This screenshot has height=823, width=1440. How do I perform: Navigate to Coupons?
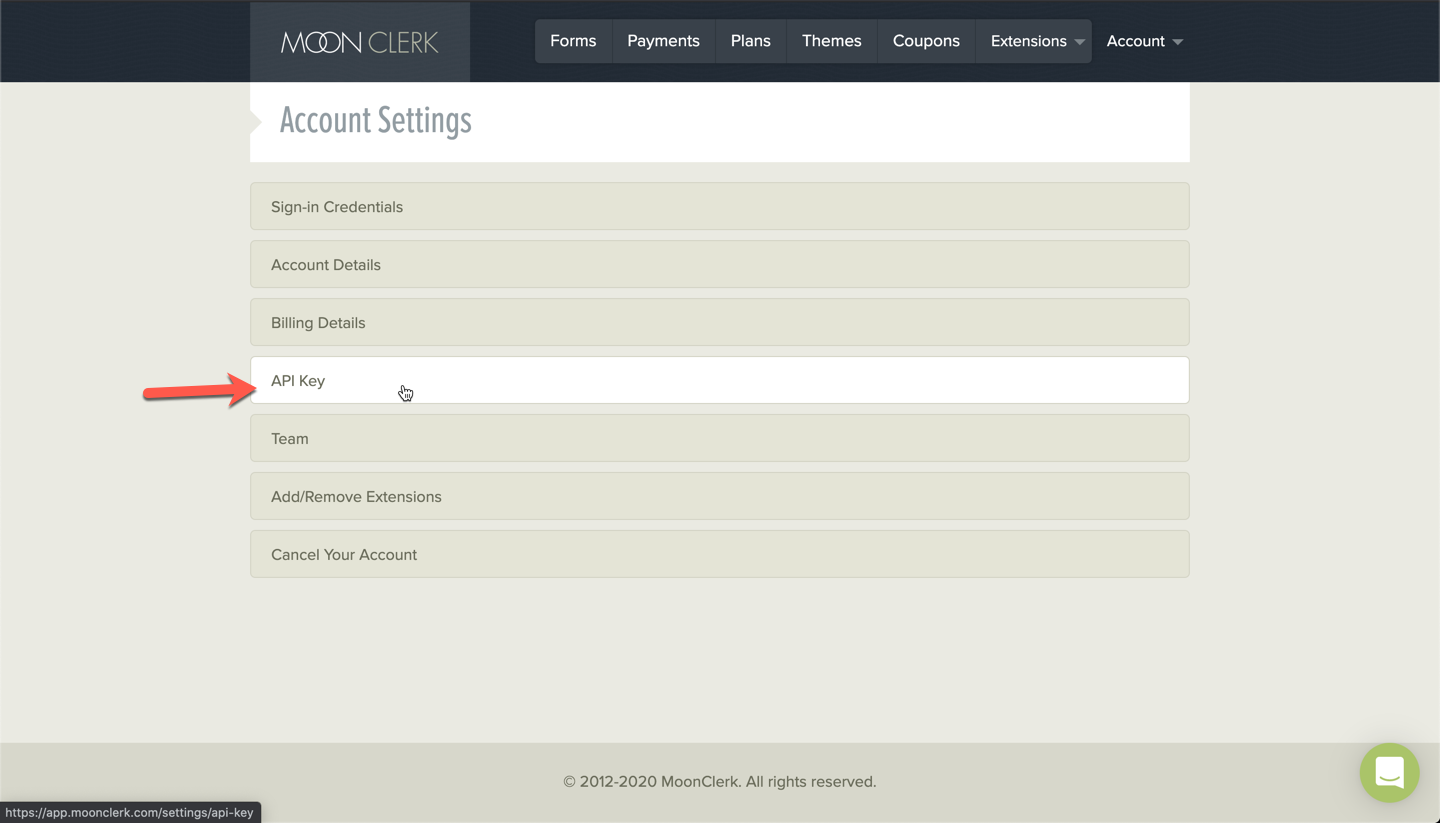pos(926,41)
